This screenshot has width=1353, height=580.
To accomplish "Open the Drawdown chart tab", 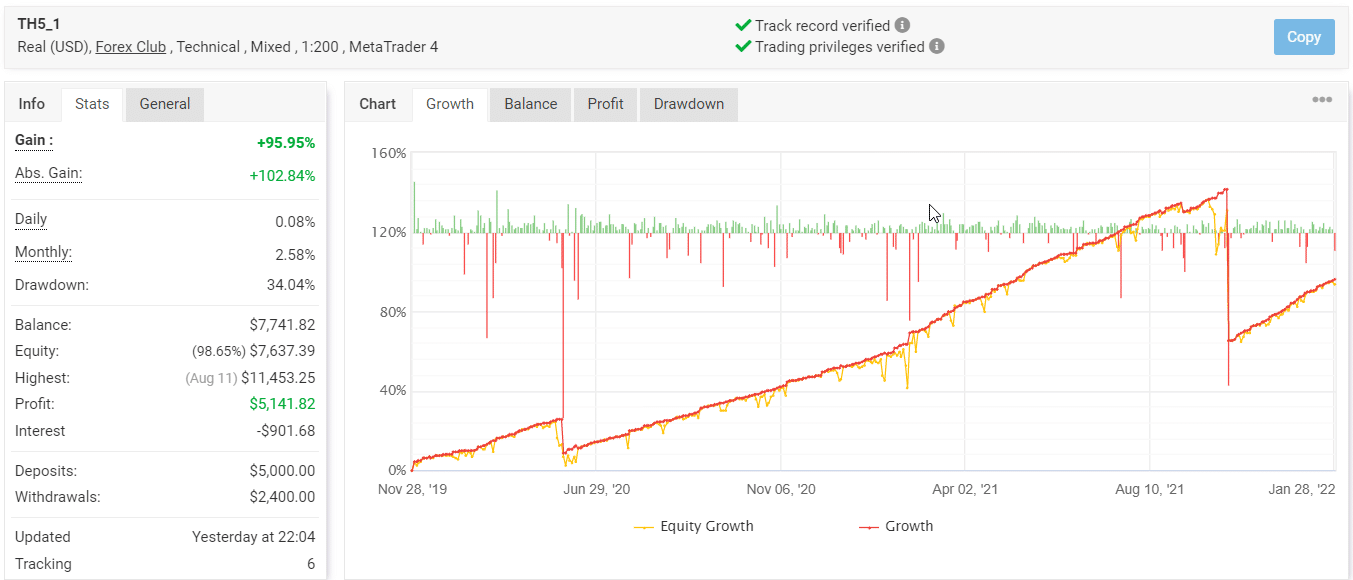I will 688,104.
